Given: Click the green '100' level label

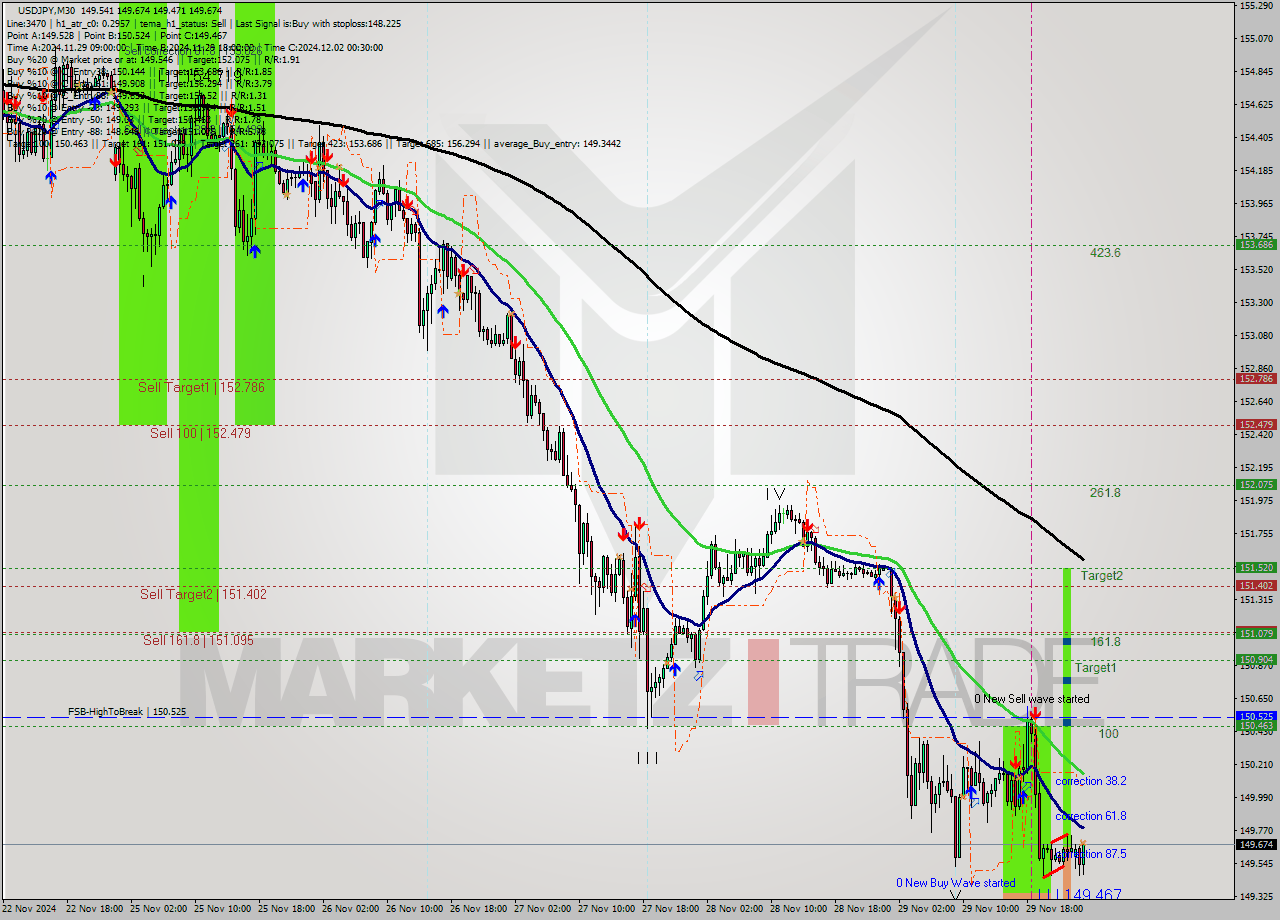Looking at the screenshot, I should (x=1108, y=734).
